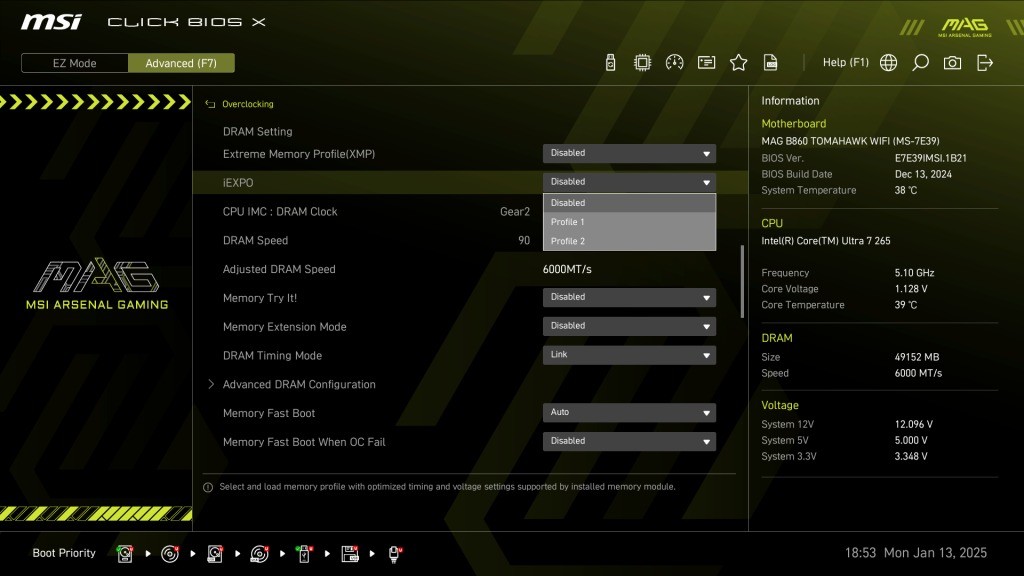Click the magnifier search icon

pos(920,63)
